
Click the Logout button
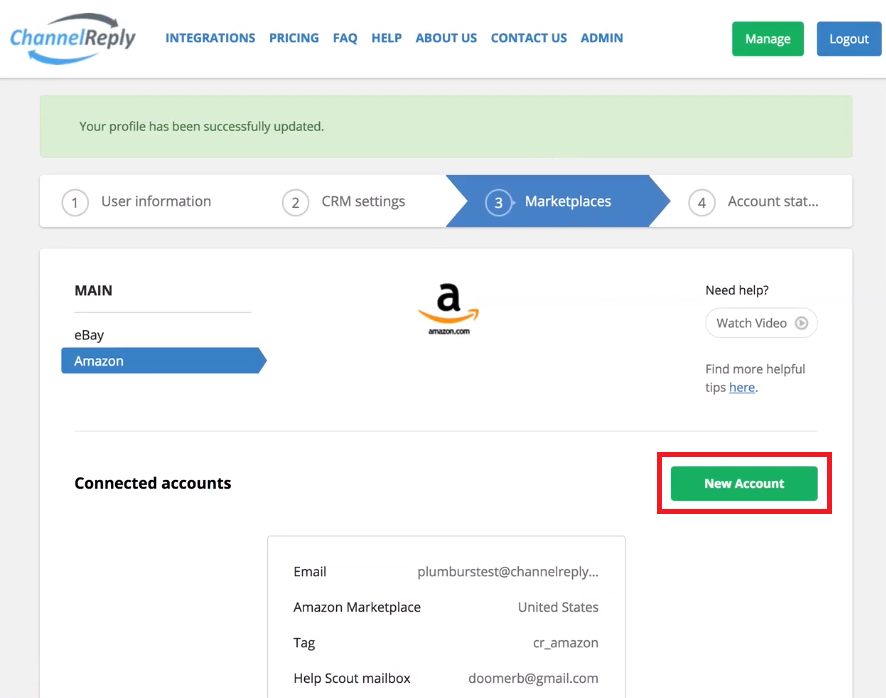click(x=849, y=38)
